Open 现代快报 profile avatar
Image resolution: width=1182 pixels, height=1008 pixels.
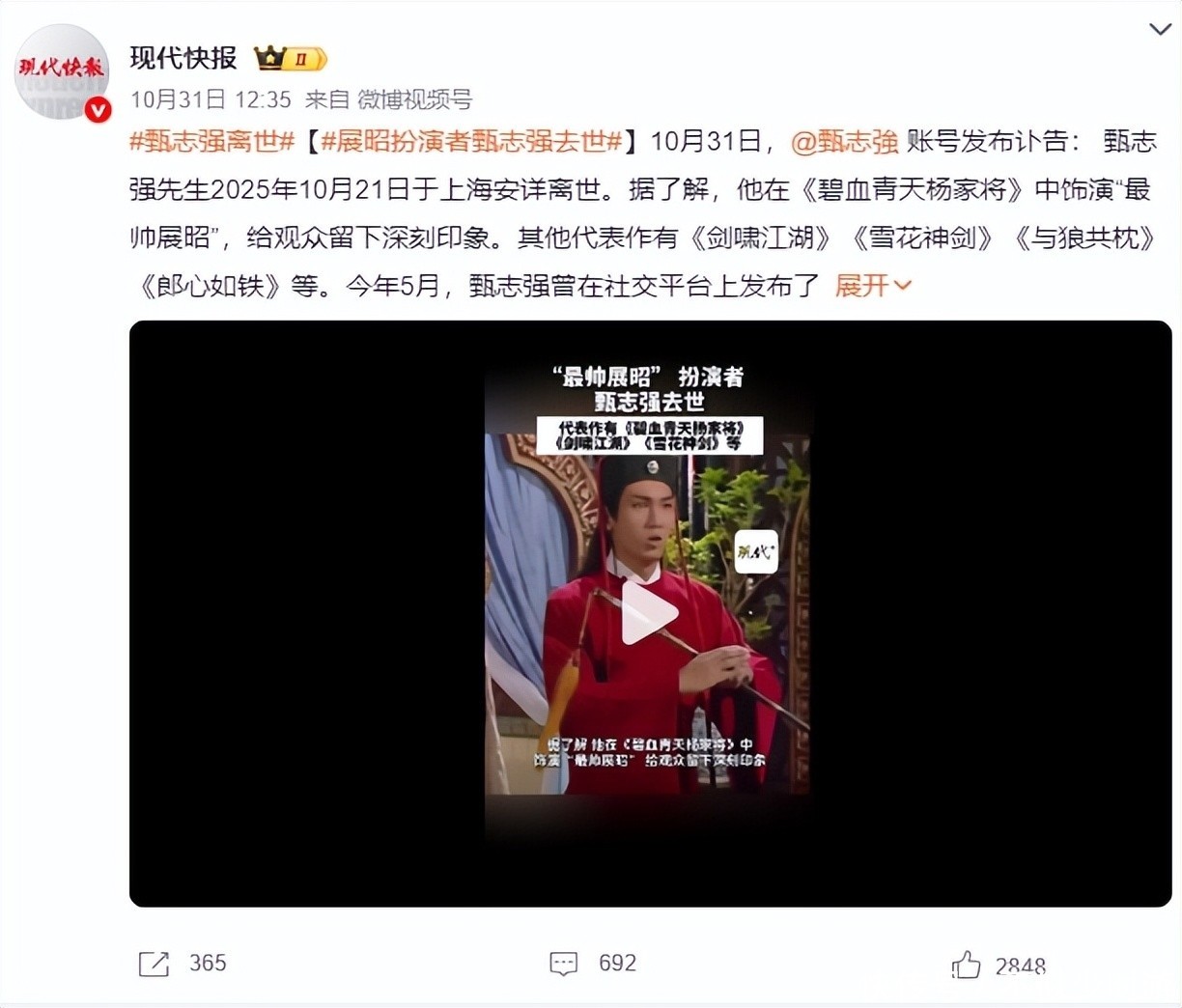pos(62,72)
